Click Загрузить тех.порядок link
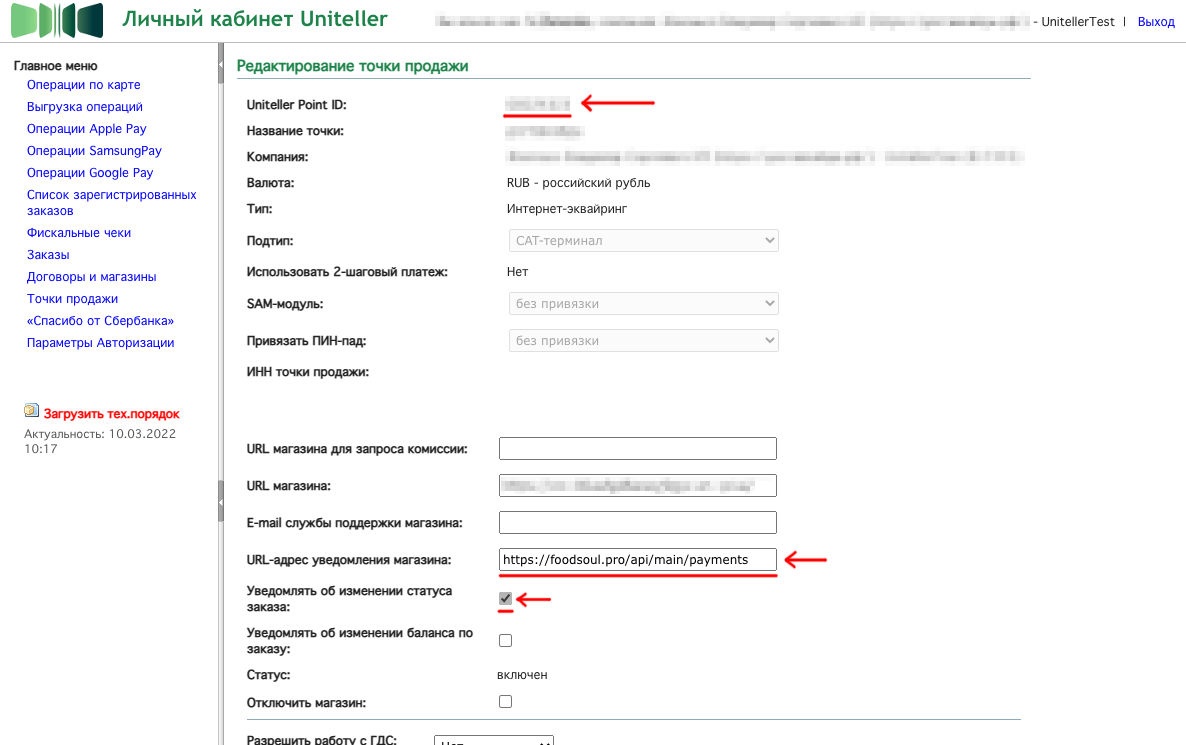The image size is (1186, 745). (111, 413)
